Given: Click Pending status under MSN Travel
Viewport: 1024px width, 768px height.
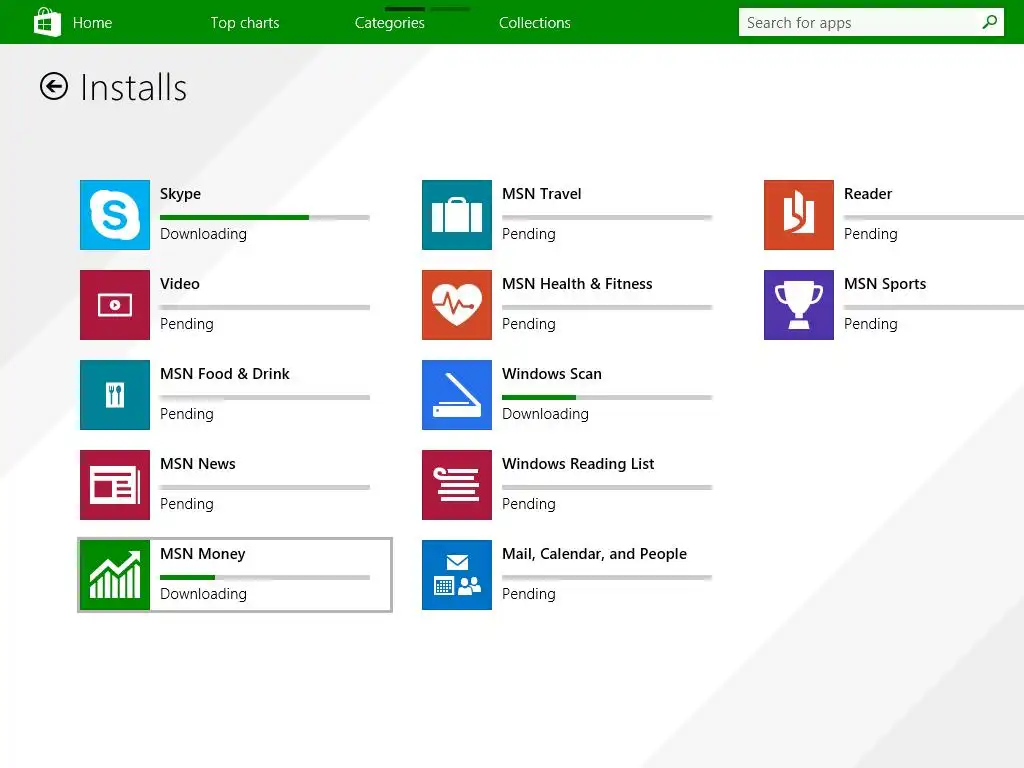Looking at the screenshot, I should coord(528,234).
